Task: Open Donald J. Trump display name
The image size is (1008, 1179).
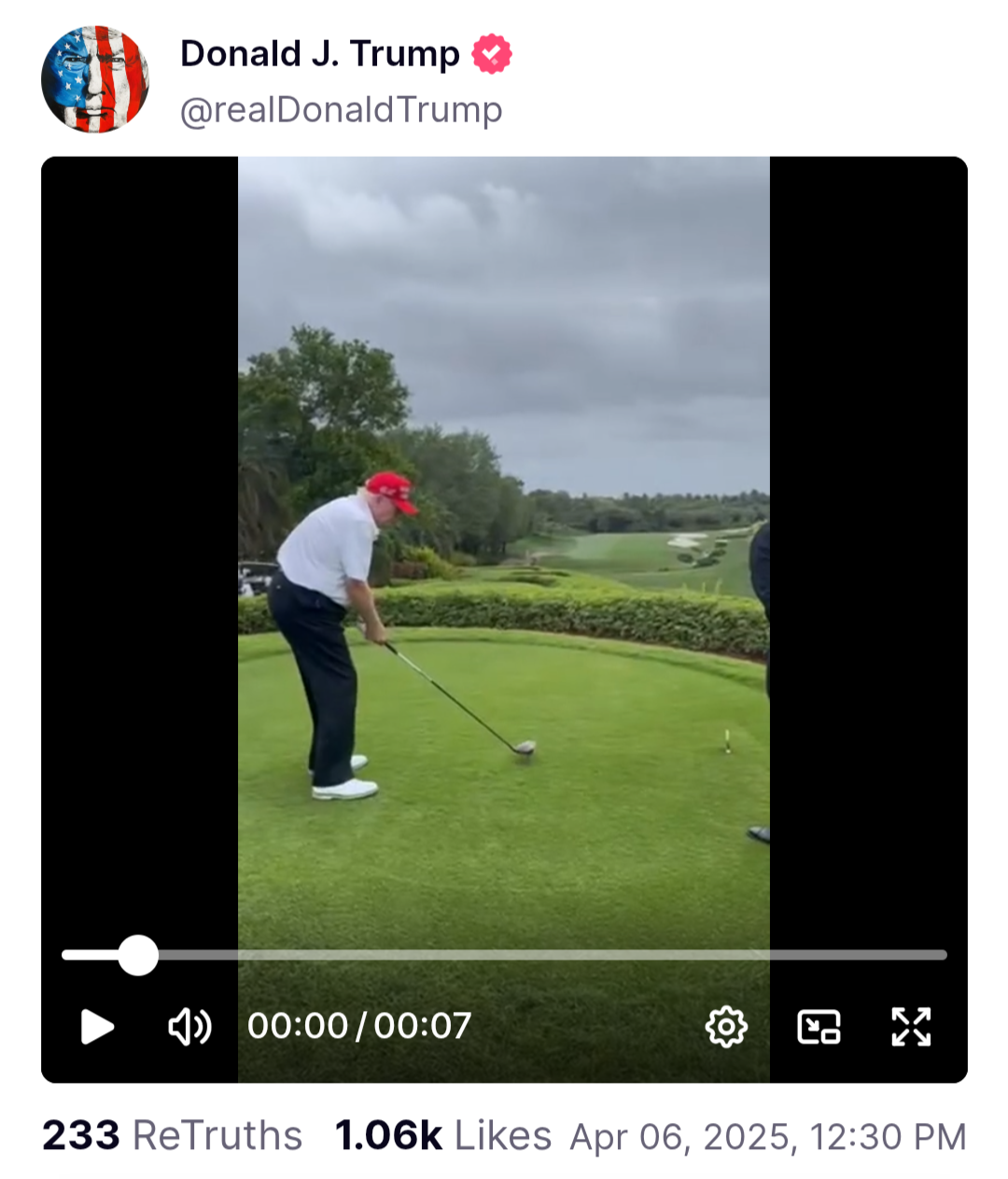Action: tap(320, 54)
